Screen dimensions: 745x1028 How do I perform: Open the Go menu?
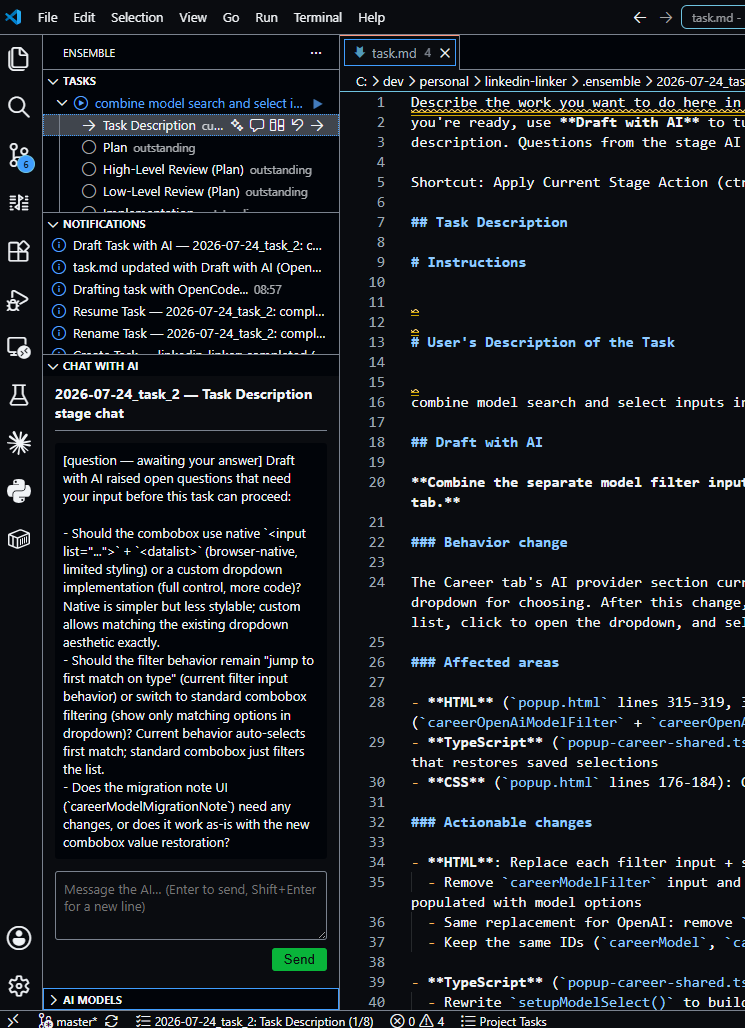click(x=231, y=18)
